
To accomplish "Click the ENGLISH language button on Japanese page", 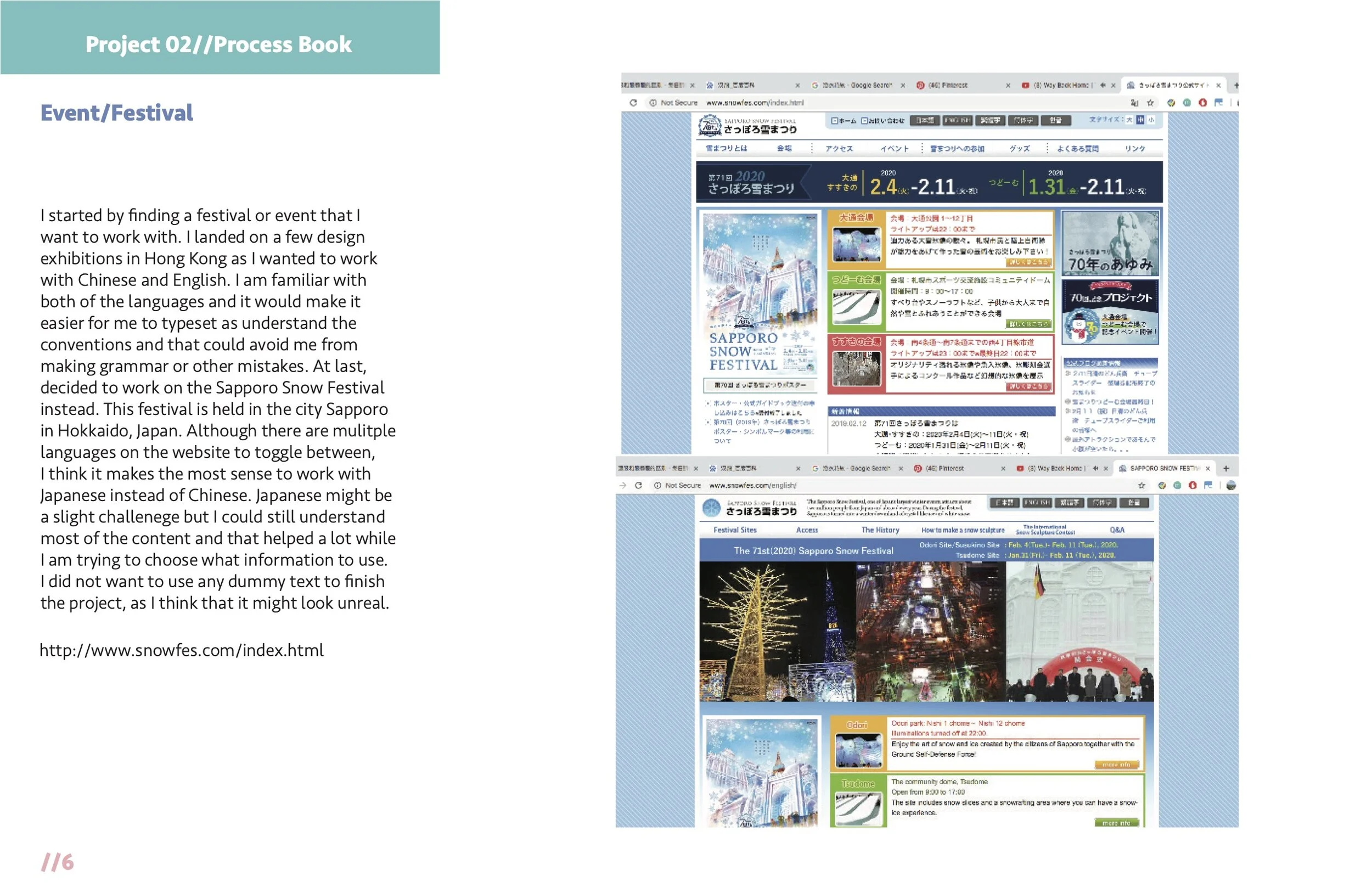I will pyautogui.click(x=957, y=121).
